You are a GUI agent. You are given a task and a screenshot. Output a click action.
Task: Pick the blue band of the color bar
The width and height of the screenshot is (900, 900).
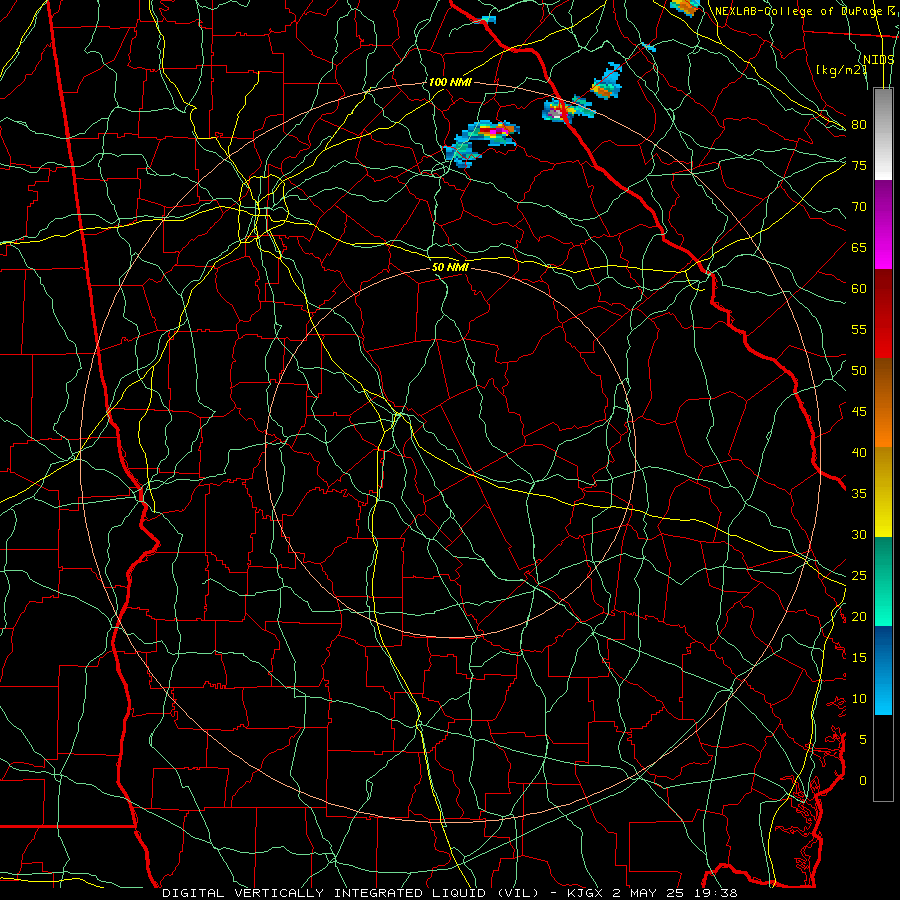pyautogui.click(x=883, y=670)
